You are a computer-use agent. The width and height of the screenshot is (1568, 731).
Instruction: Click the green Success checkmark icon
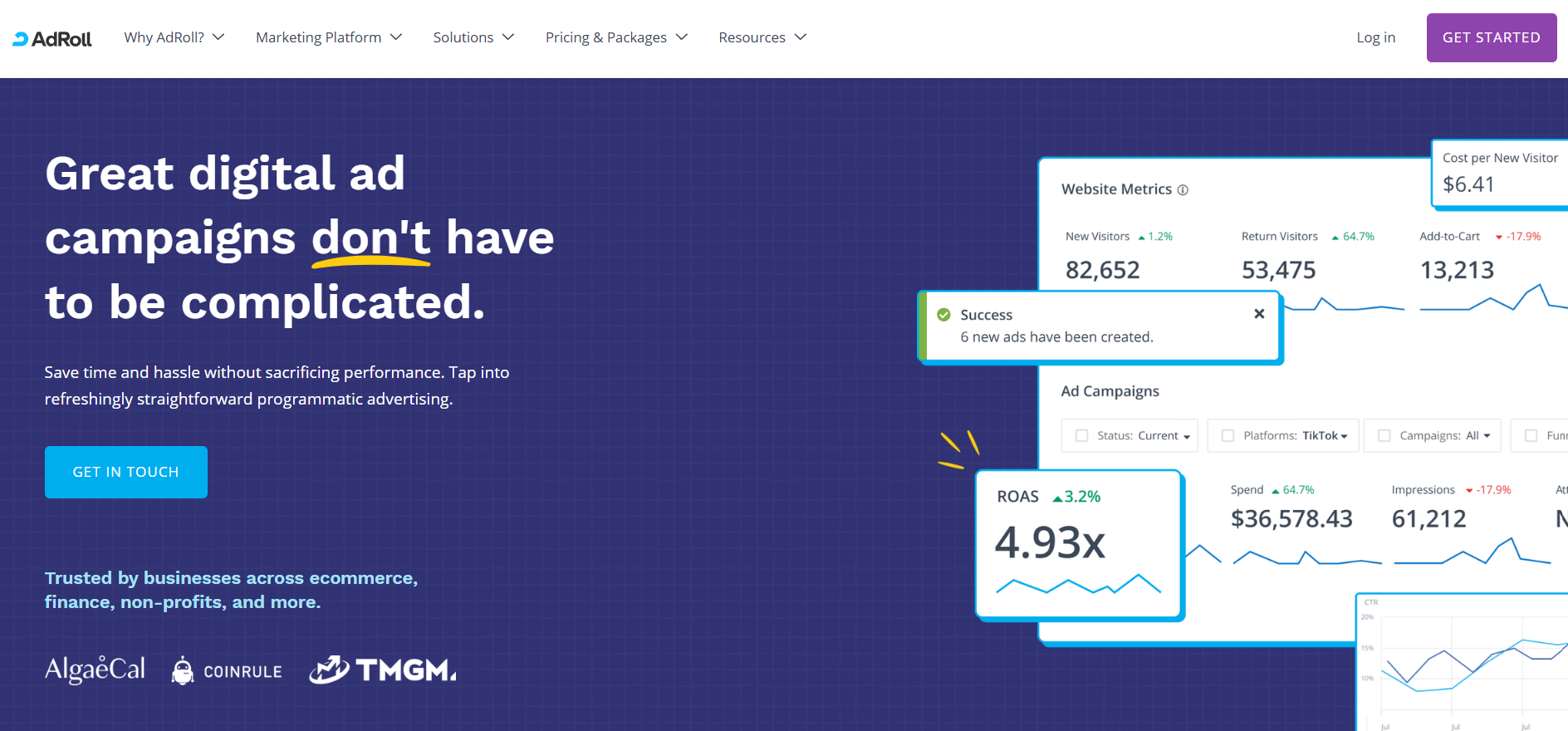943,315
